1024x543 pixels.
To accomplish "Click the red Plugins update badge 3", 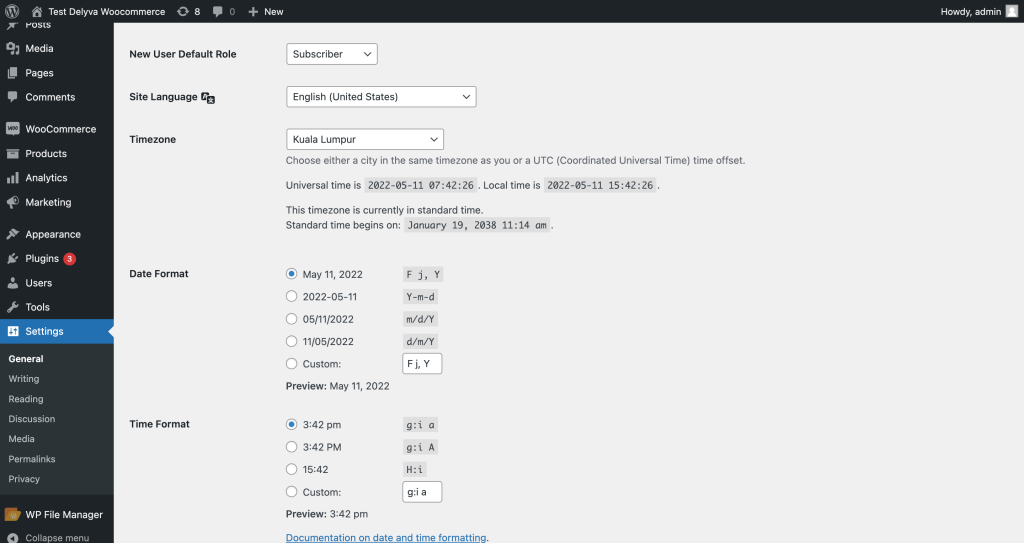I will [x=69, y=259].
